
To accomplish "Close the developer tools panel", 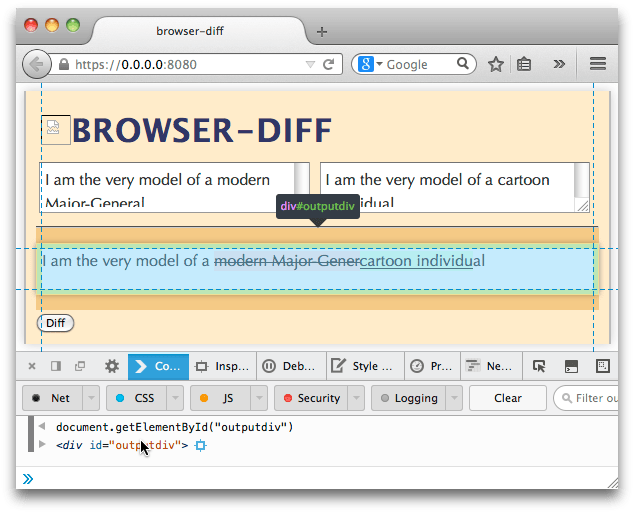I will (x=32, y=366).
